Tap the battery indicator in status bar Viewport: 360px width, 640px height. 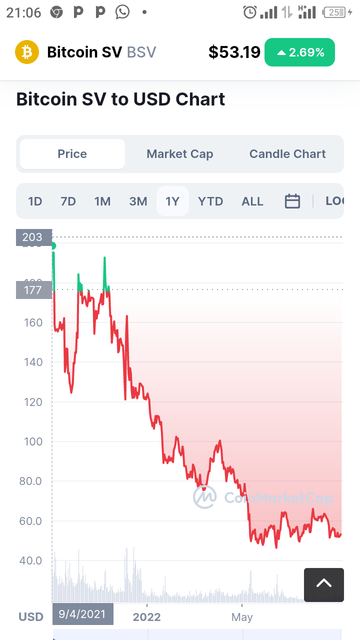pyautogui.click(x=337, y=13)
